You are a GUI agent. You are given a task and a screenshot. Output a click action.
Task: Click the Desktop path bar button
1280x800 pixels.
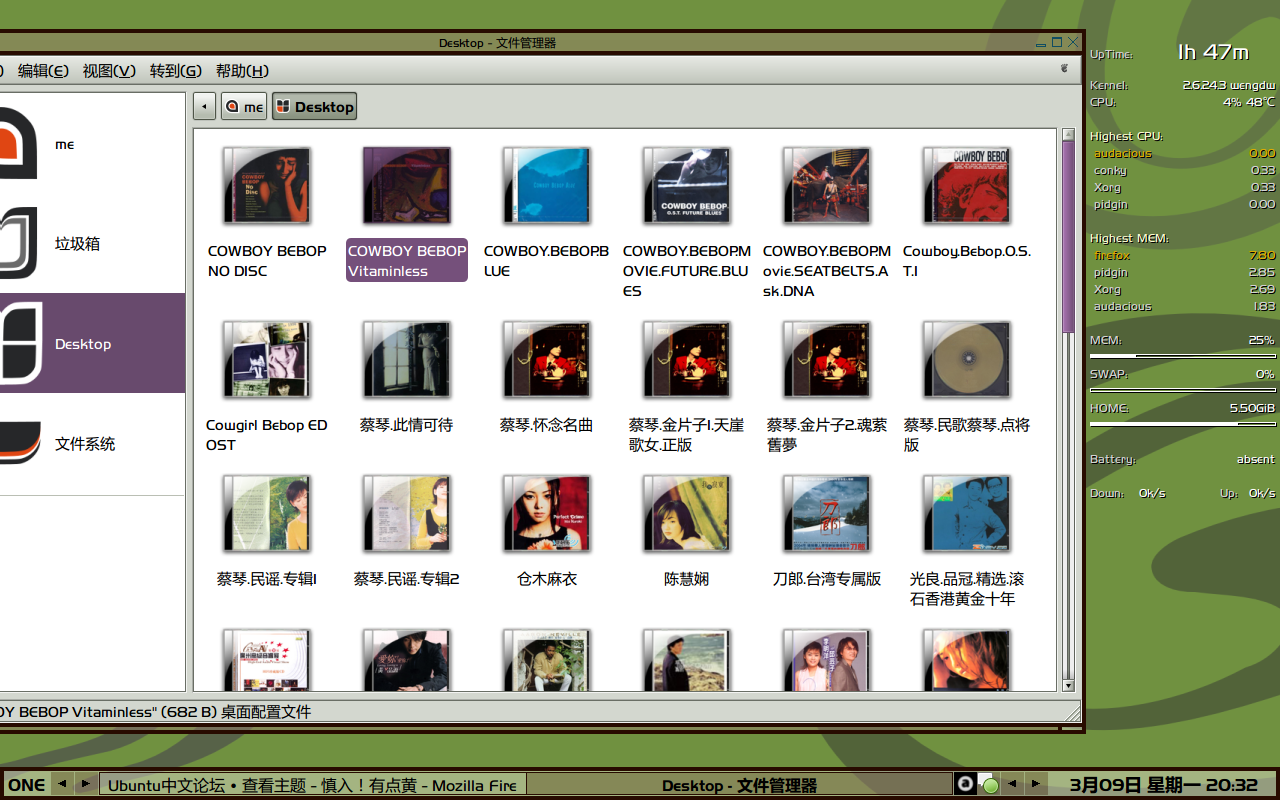[x=314, y=106]
